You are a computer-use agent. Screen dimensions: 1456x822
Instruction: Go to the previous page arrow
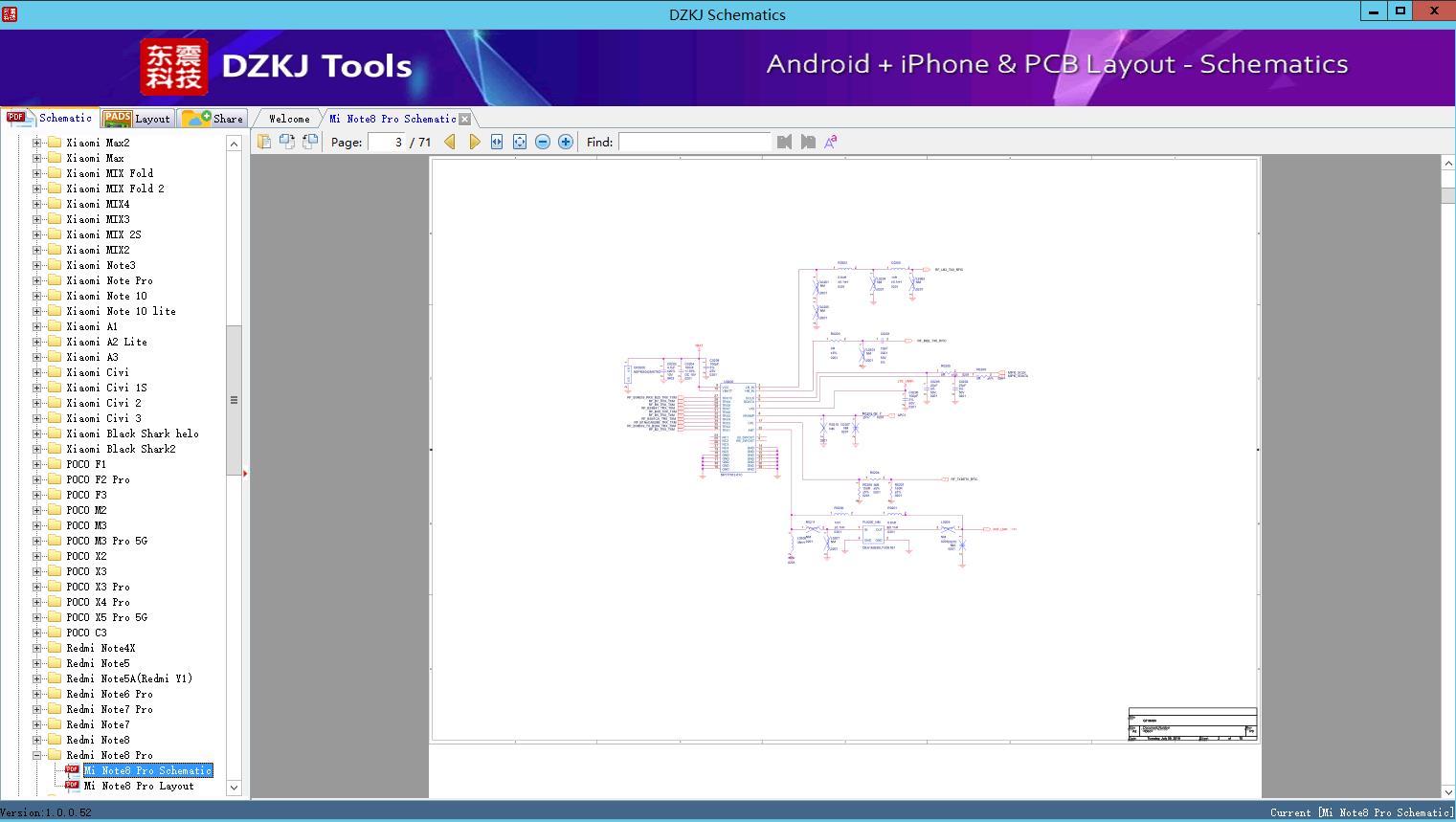click(x=450, y=142)
